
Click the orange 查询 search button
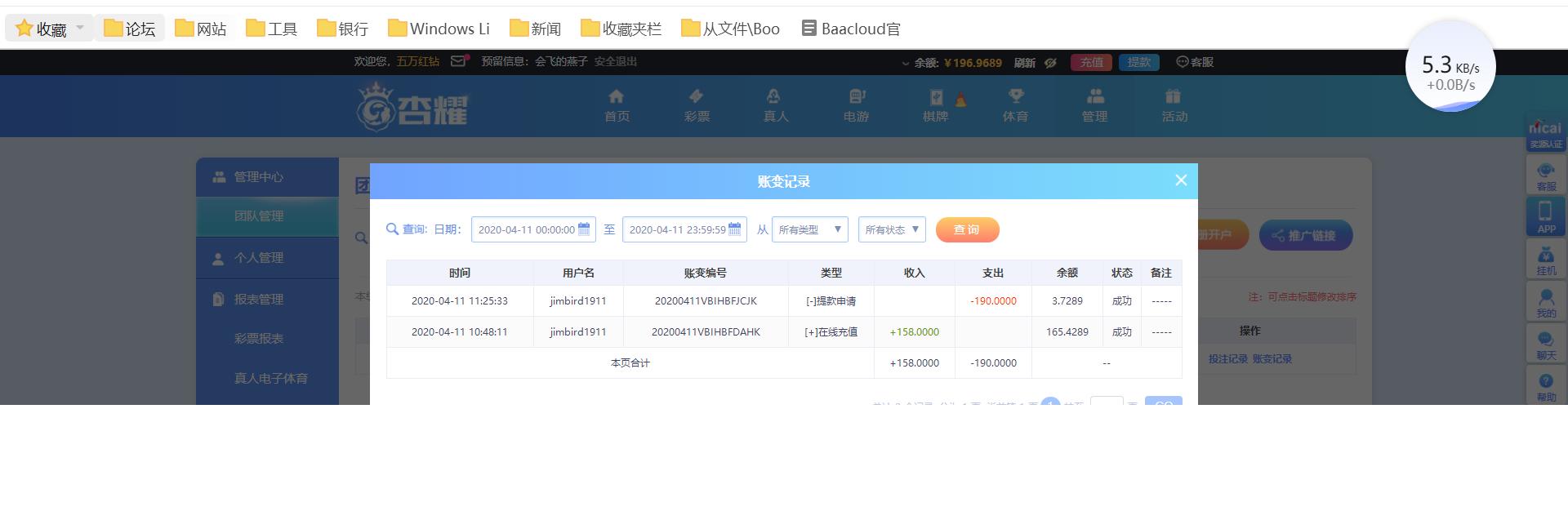click(968, 229)
